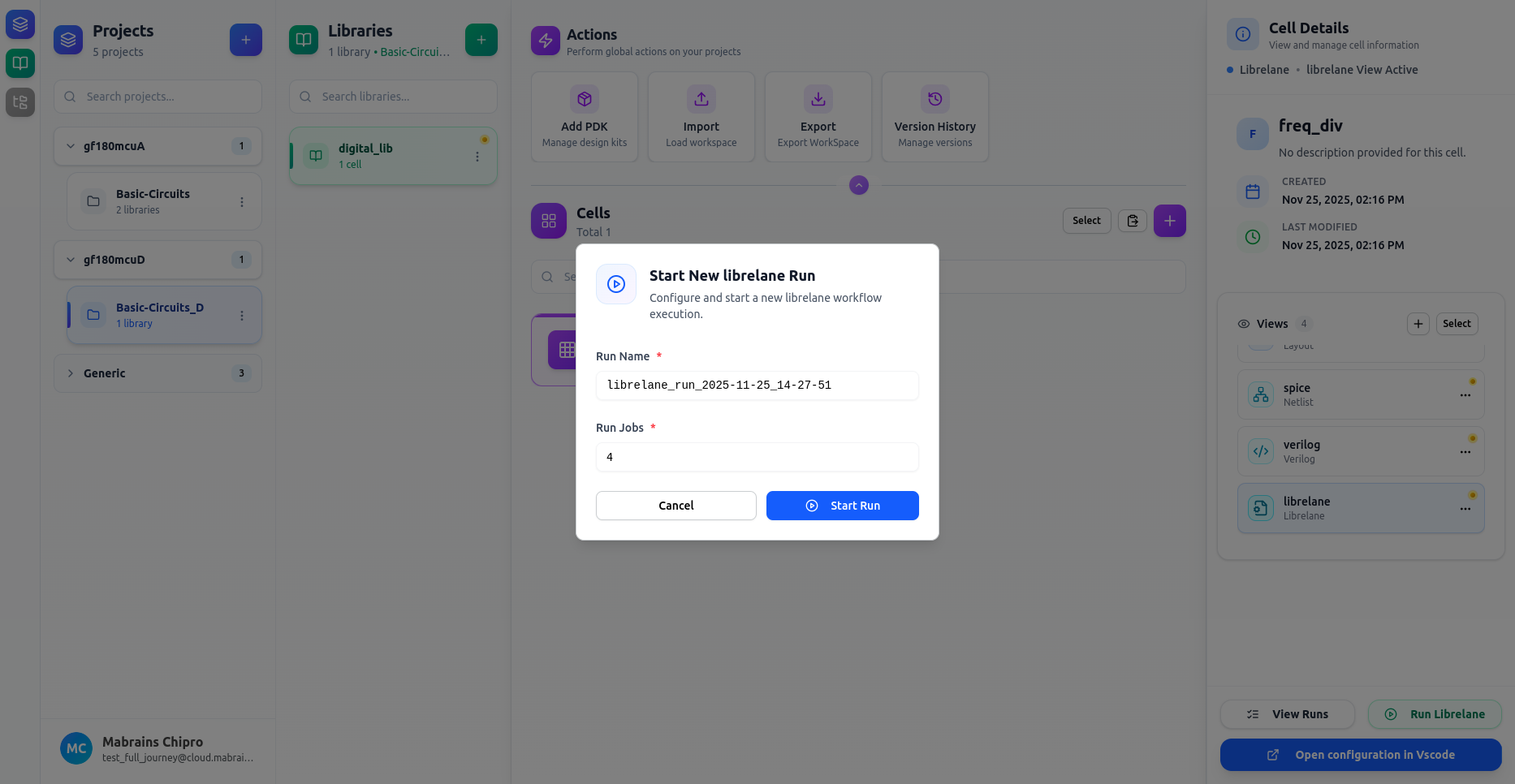
Task: Add a new library with green plus
Action: pos(481,40)
